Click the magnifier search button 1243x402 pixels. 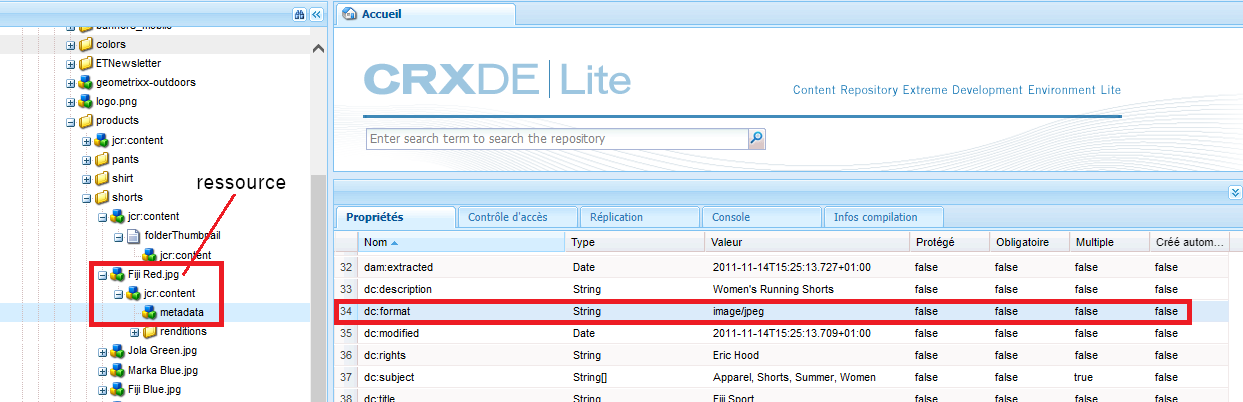[757, 138]
